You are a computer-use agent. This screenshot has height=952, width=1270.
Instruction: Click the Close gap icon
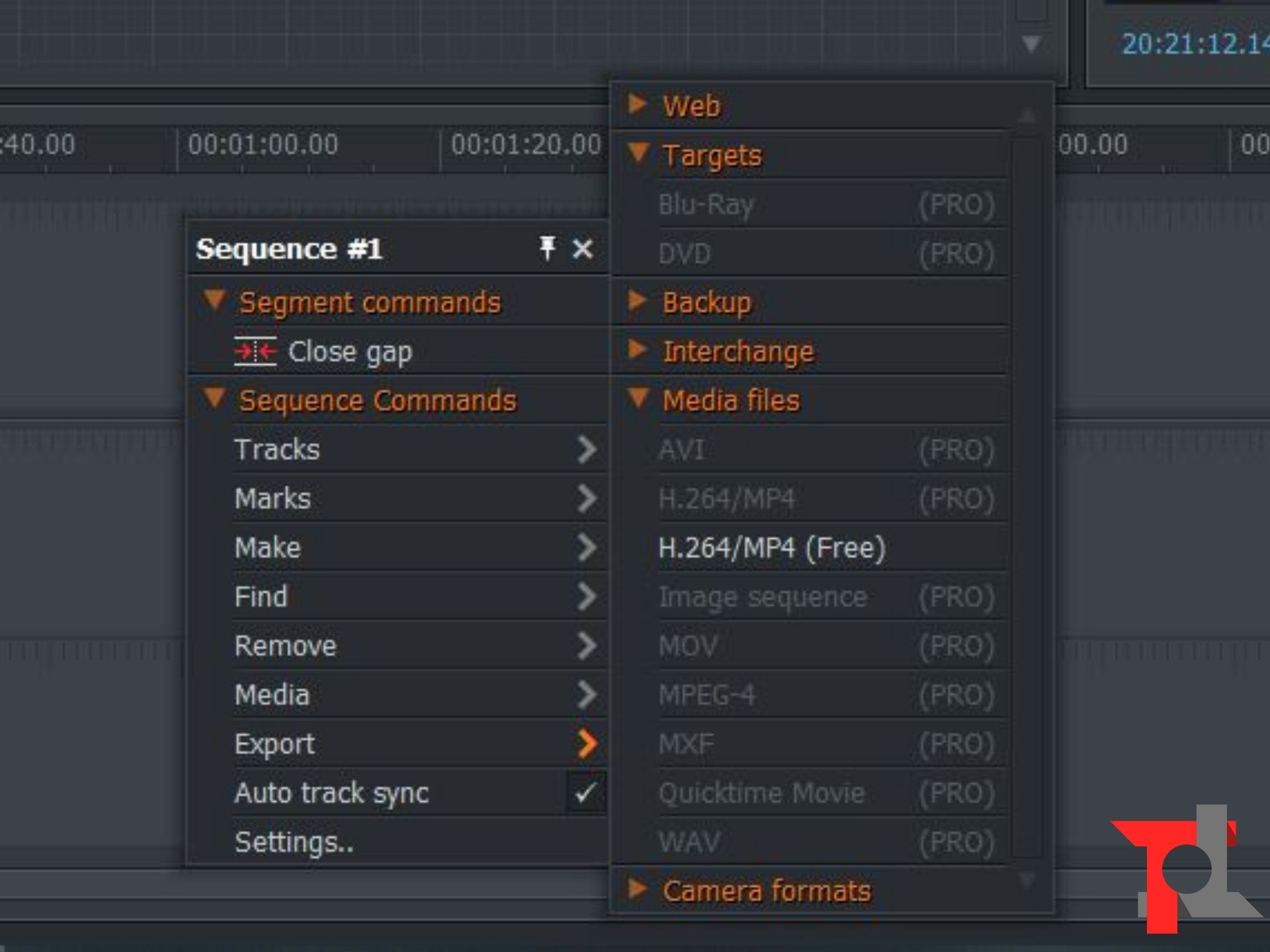(x=255, y=351)
